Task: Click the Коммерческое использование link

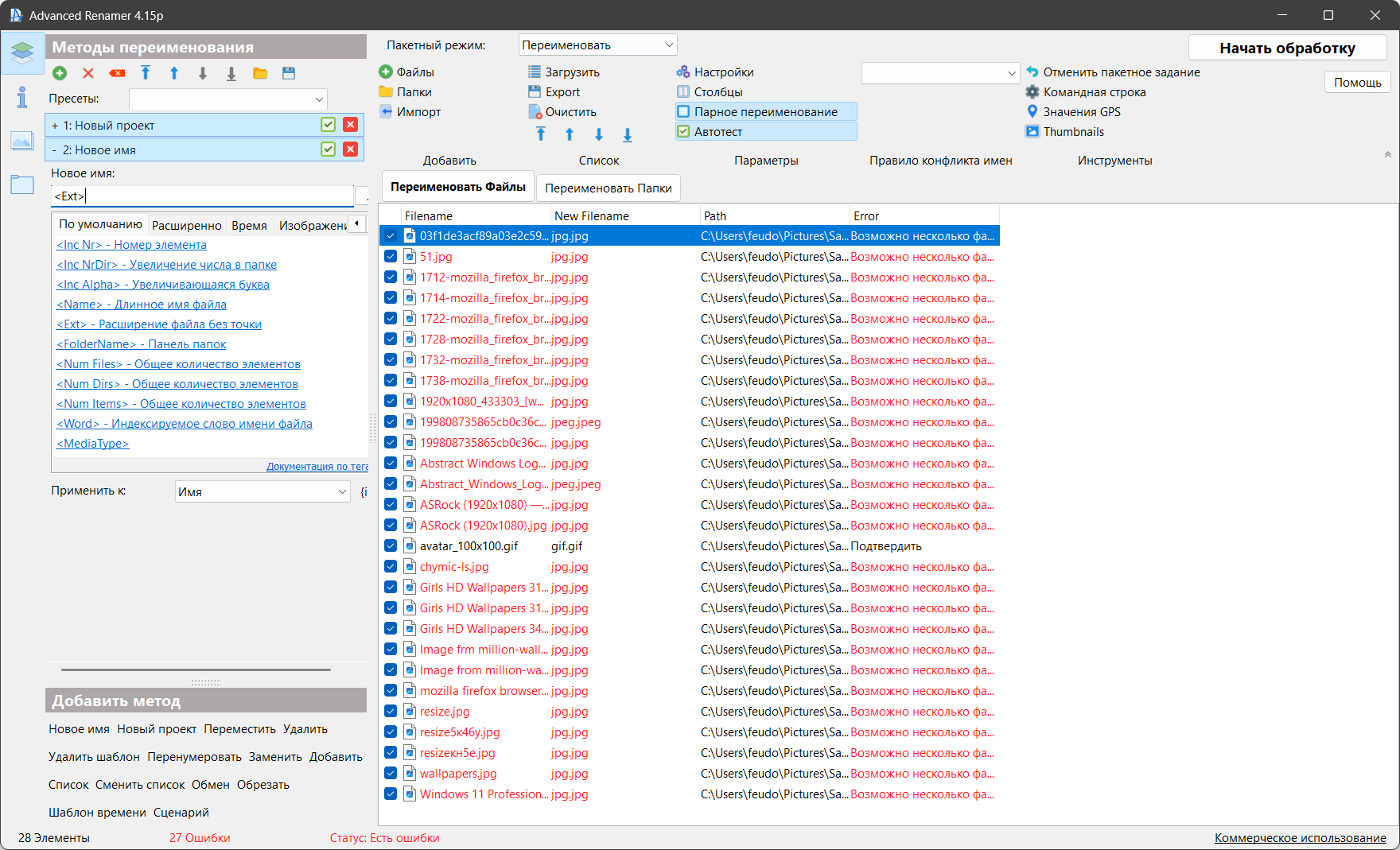Action: coord(1299,837)
